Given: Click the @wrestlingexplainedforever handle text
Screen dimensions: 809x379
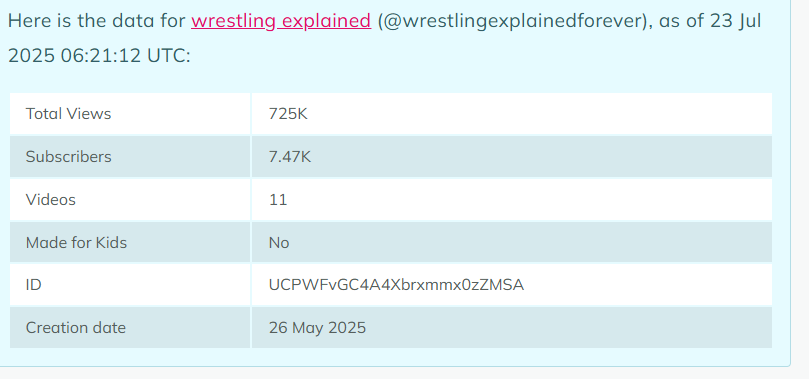Looking at the screenshot, I should pyautogui.click(x=512, y=21).
